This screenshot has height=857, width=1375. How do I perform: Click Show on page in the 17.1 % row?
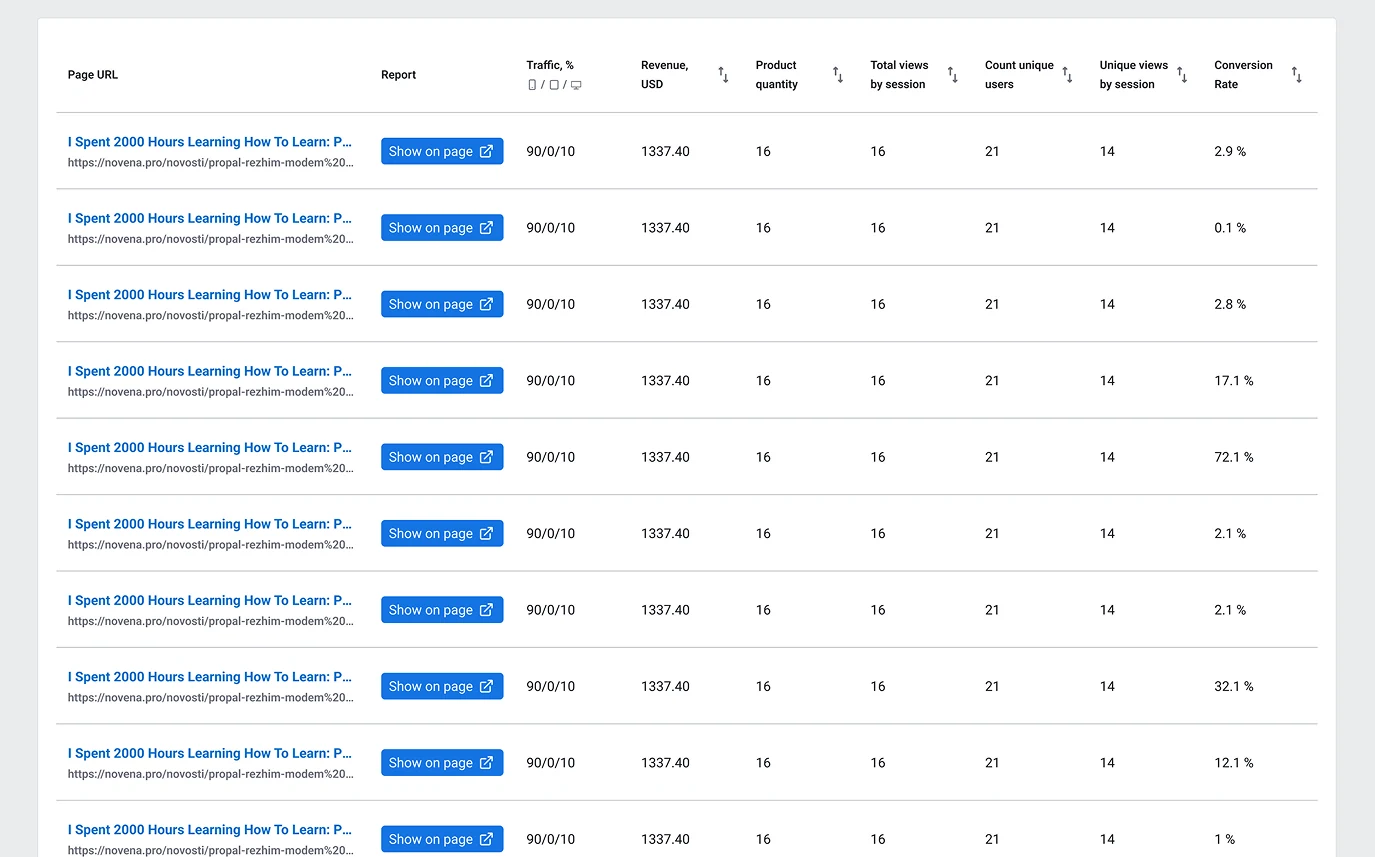(x=441, y=381)
